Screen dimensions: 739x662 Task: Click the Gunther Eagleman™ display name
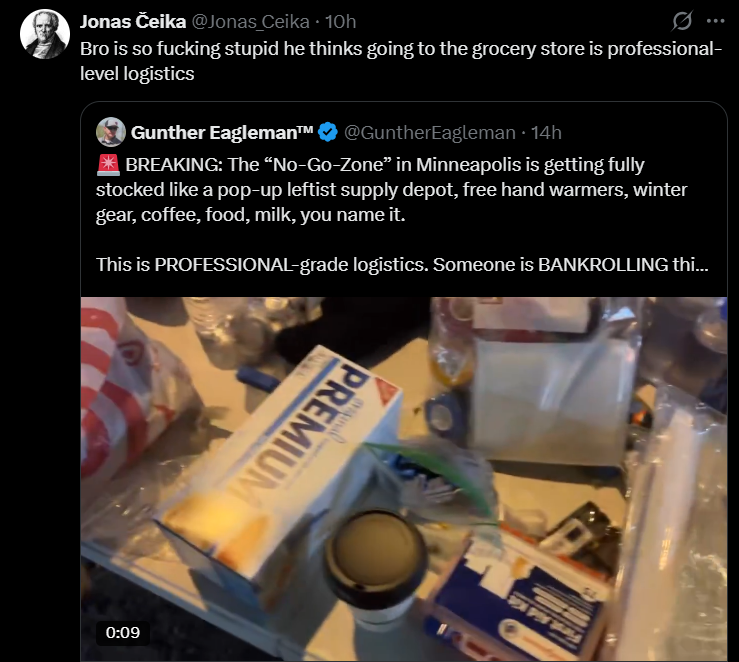[222, 132]
